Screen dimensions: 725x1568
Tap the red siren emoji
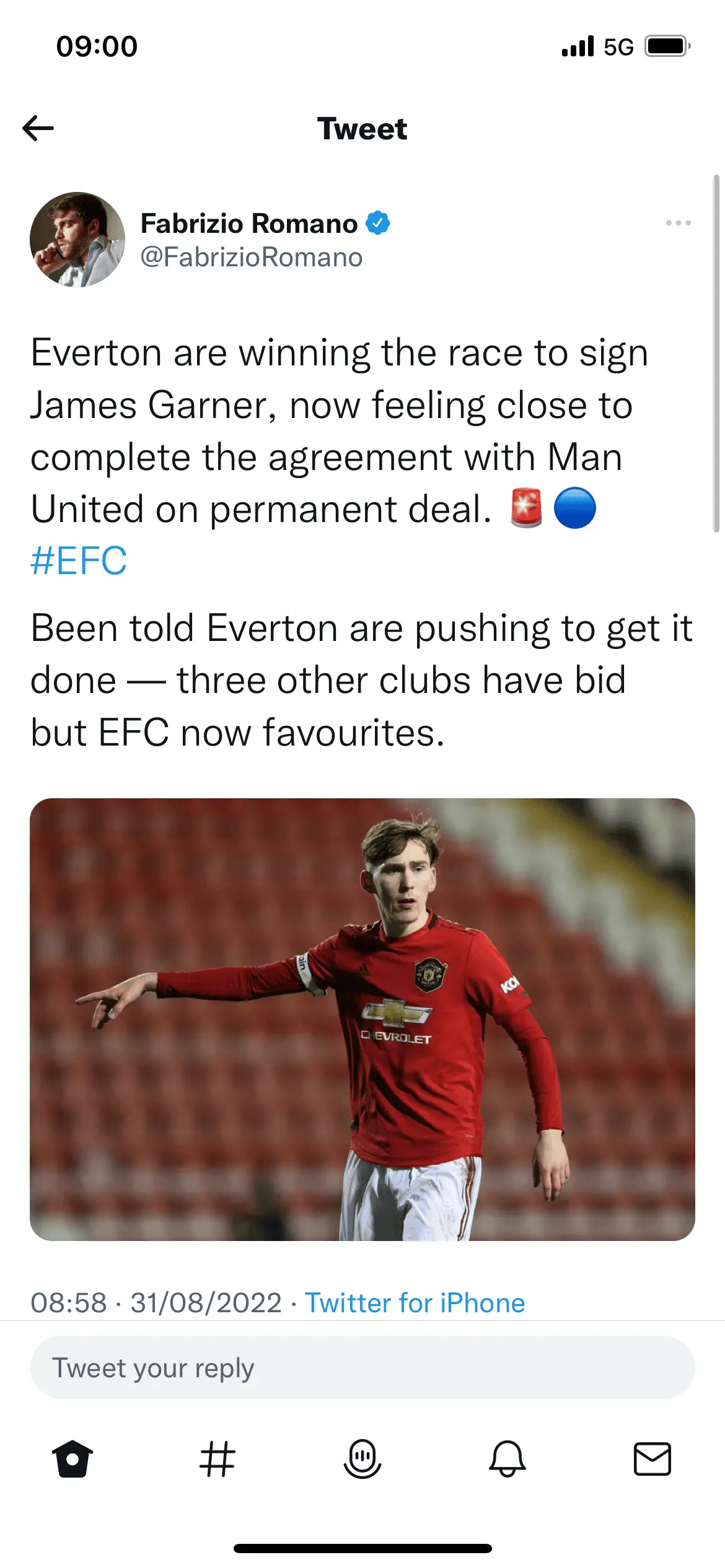pyautogui.click(x=526, y=508)
